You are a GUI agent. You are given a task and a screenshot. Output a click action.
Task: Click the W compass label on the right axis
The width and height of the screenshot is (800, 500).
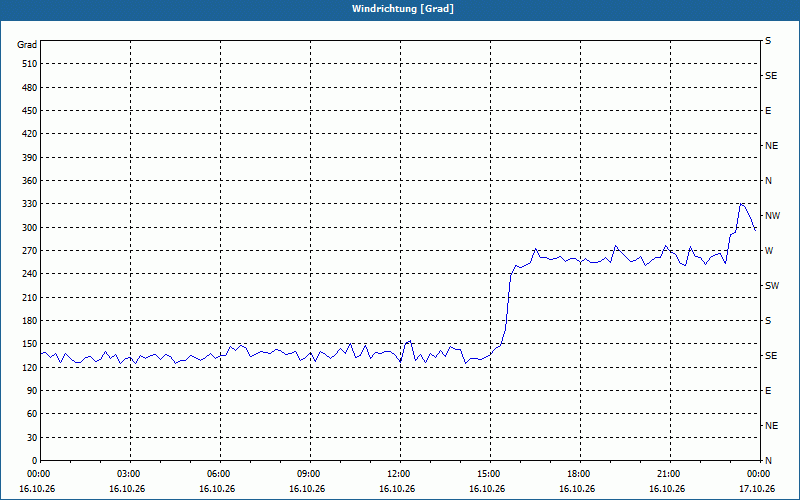click(x=769, y=251)
